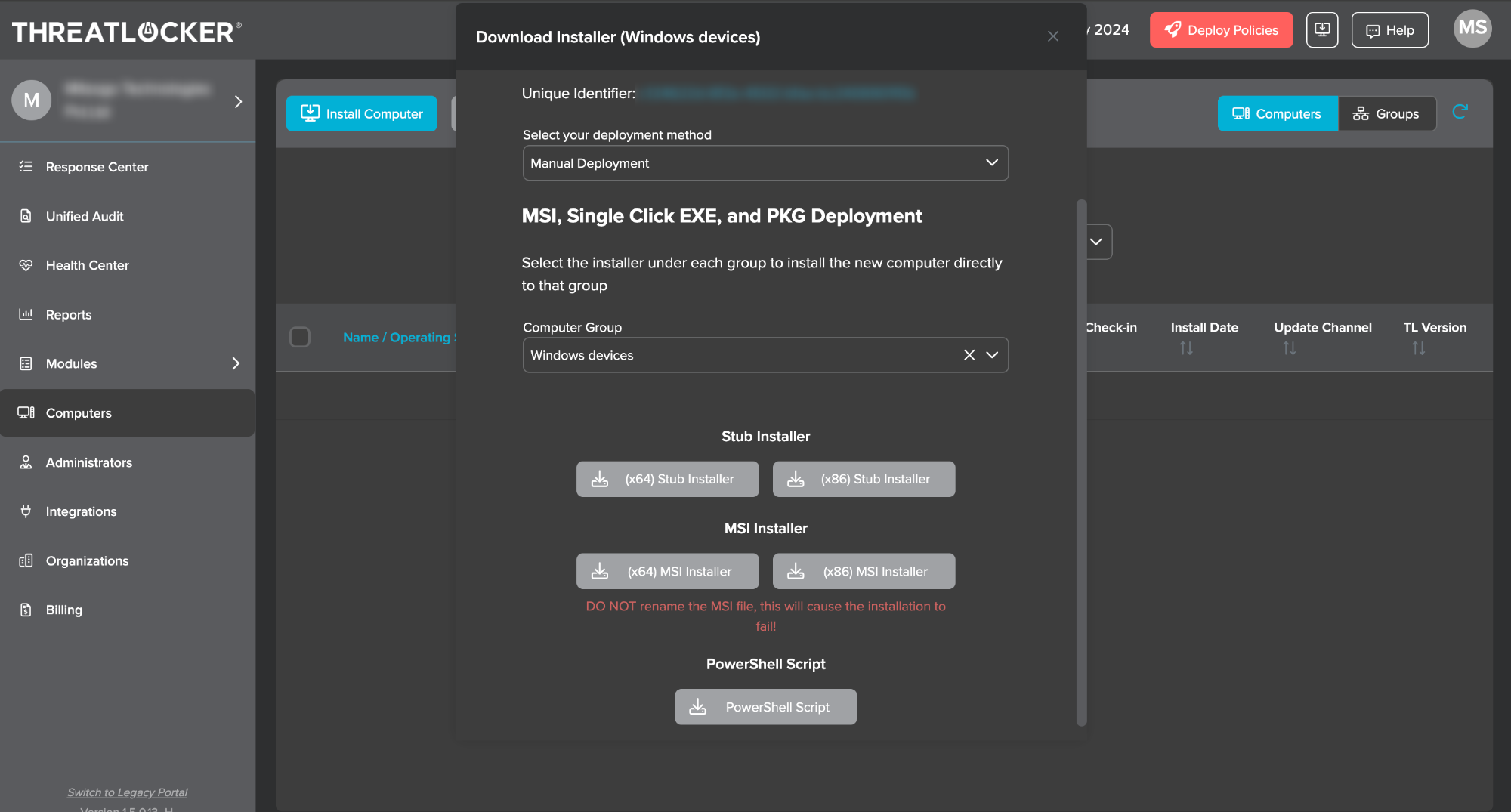Viewport: 1511px width, 812px height.
Task: Switch to the Computers tab
Action: [1278, 113]
